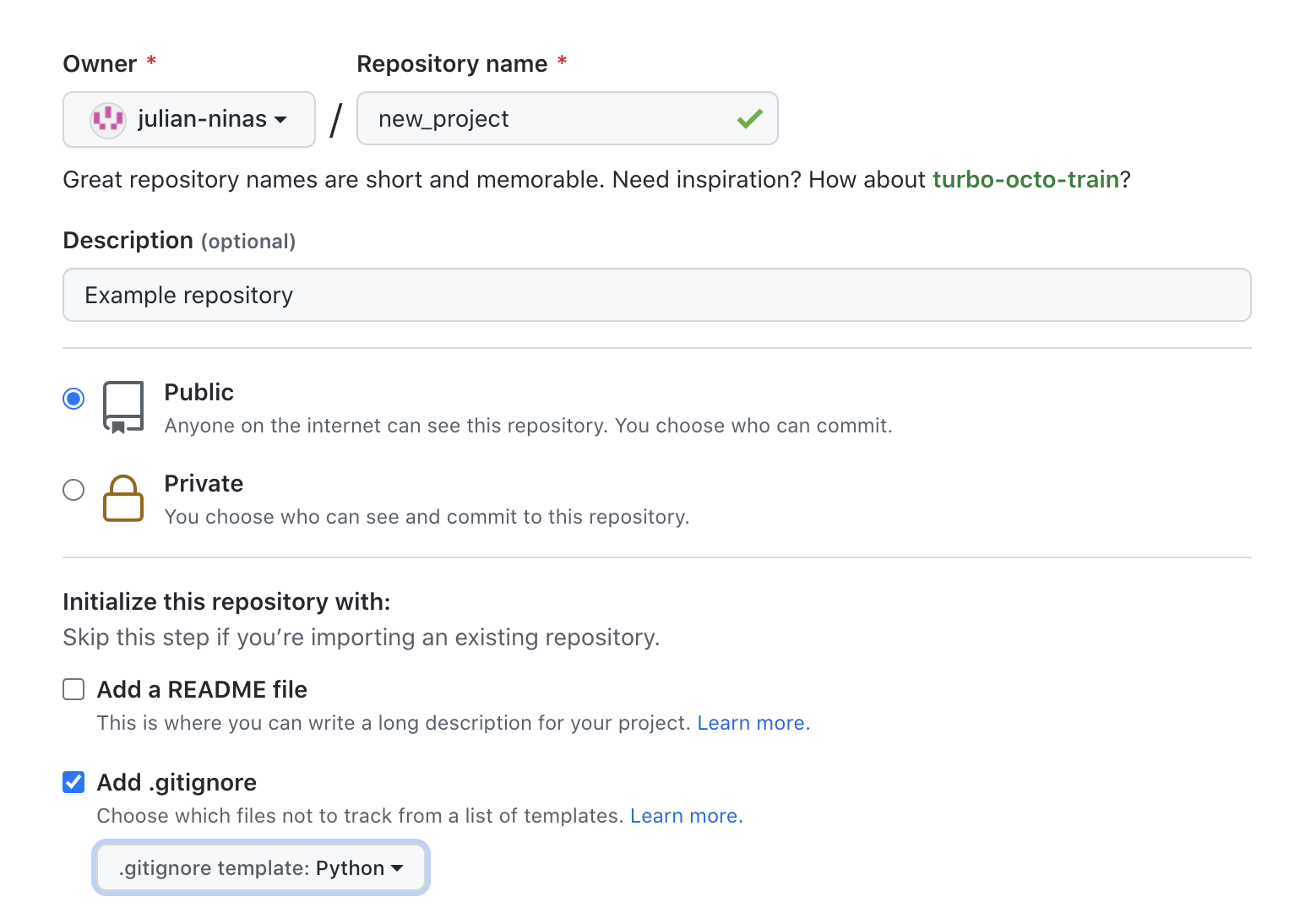Image resolution: width=1289 pixels, height=924 pixels.
Task: Select the Private visibility radio button
Action: (73, 490)
